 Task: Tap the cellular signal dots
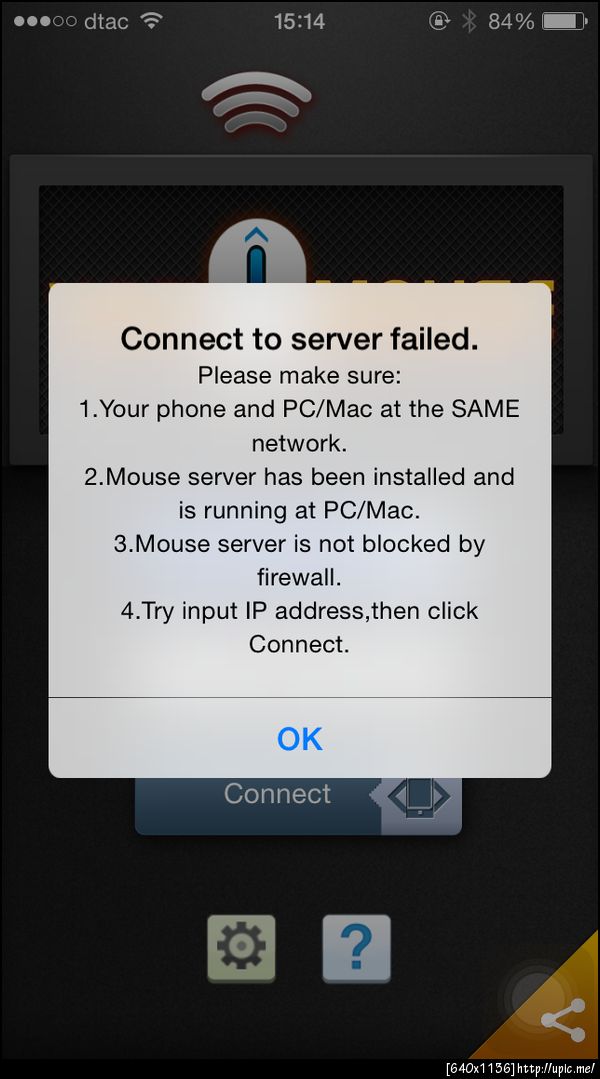tap(45, 21)
